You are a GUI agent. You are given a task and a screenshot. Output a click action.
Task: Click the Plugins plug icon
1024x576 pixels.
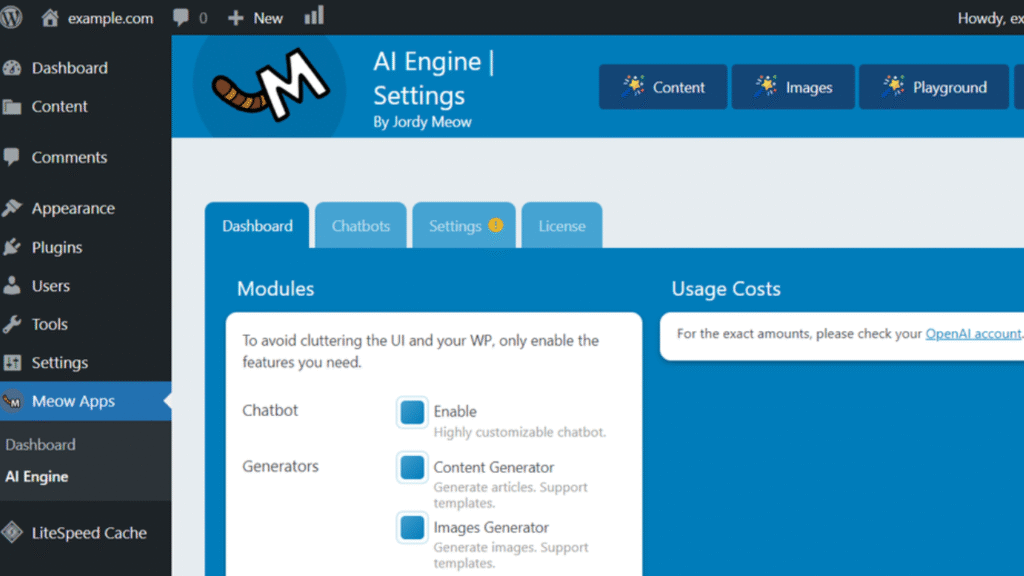(x=12, y=247)
